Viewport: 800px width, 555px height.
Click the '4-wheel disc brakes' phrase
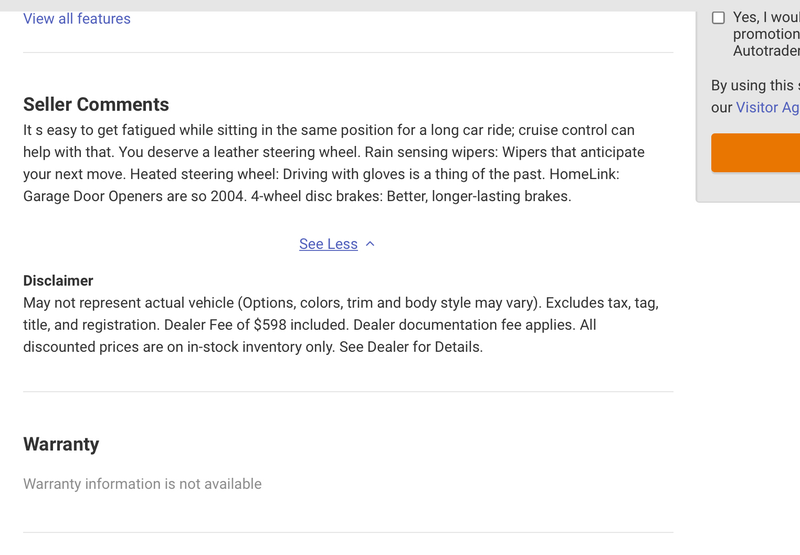click(x=316, y=196)
